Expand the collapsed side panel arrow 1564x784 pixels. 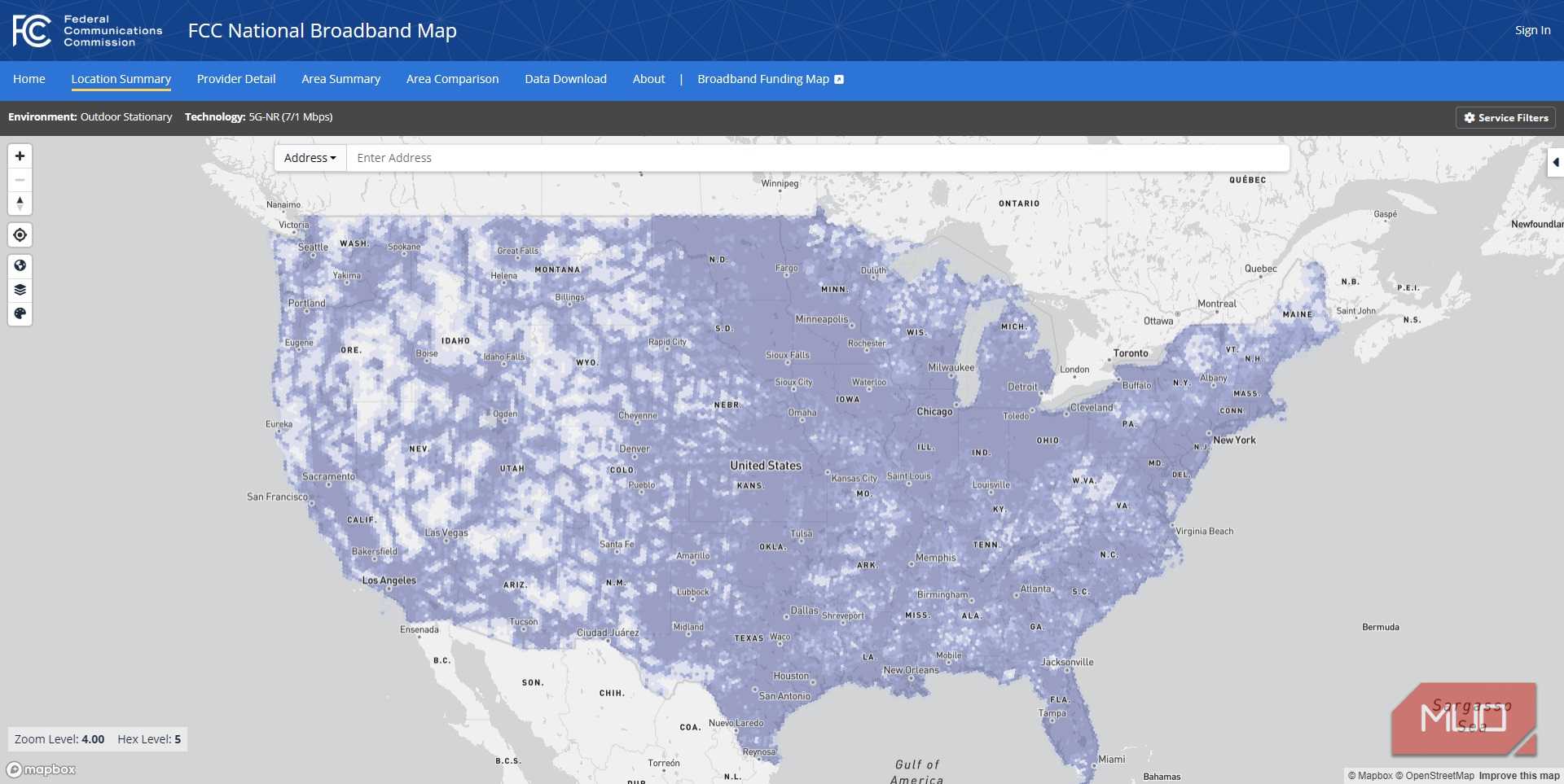point(1556,162)
